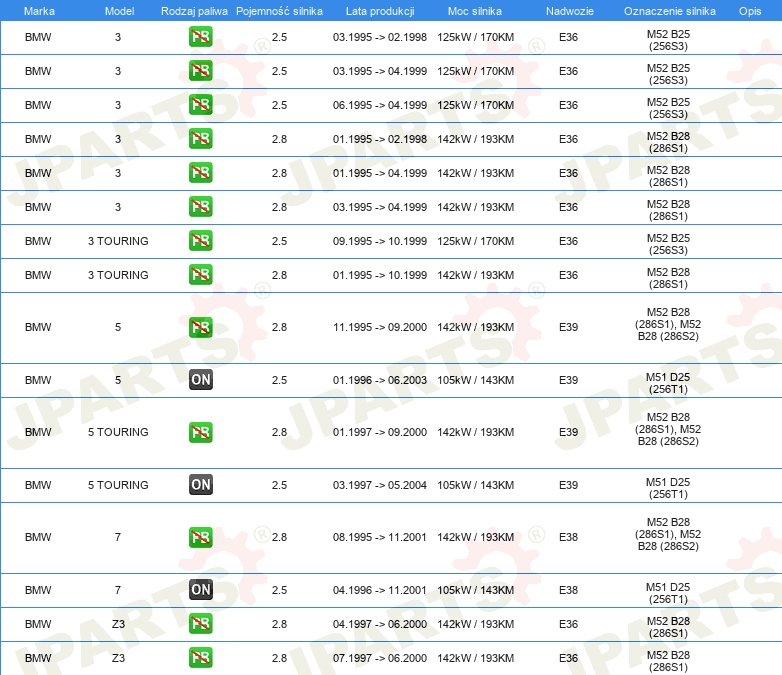This screenshot has height=675, width=782.
Task: Click the Oznaczenie silnika column header
Action: [669, 11]
